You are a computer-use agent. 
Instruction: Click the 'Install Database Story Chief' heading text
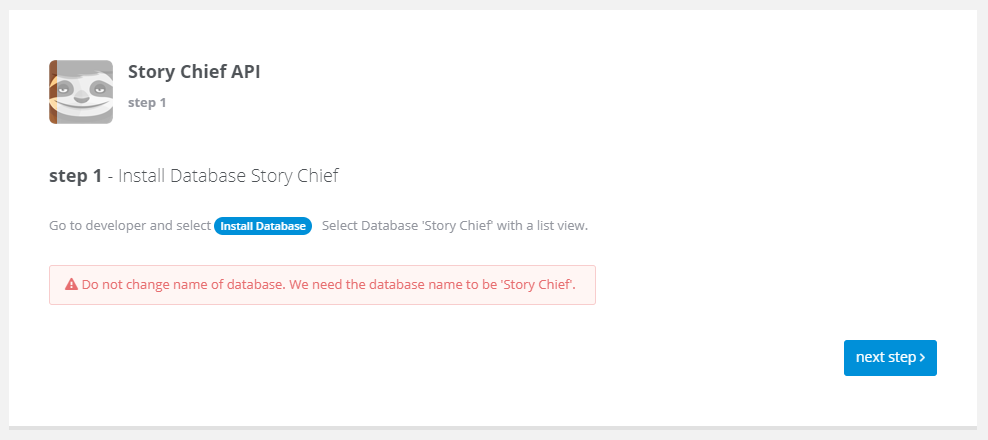pyautogui.click(x=228, y=176)
